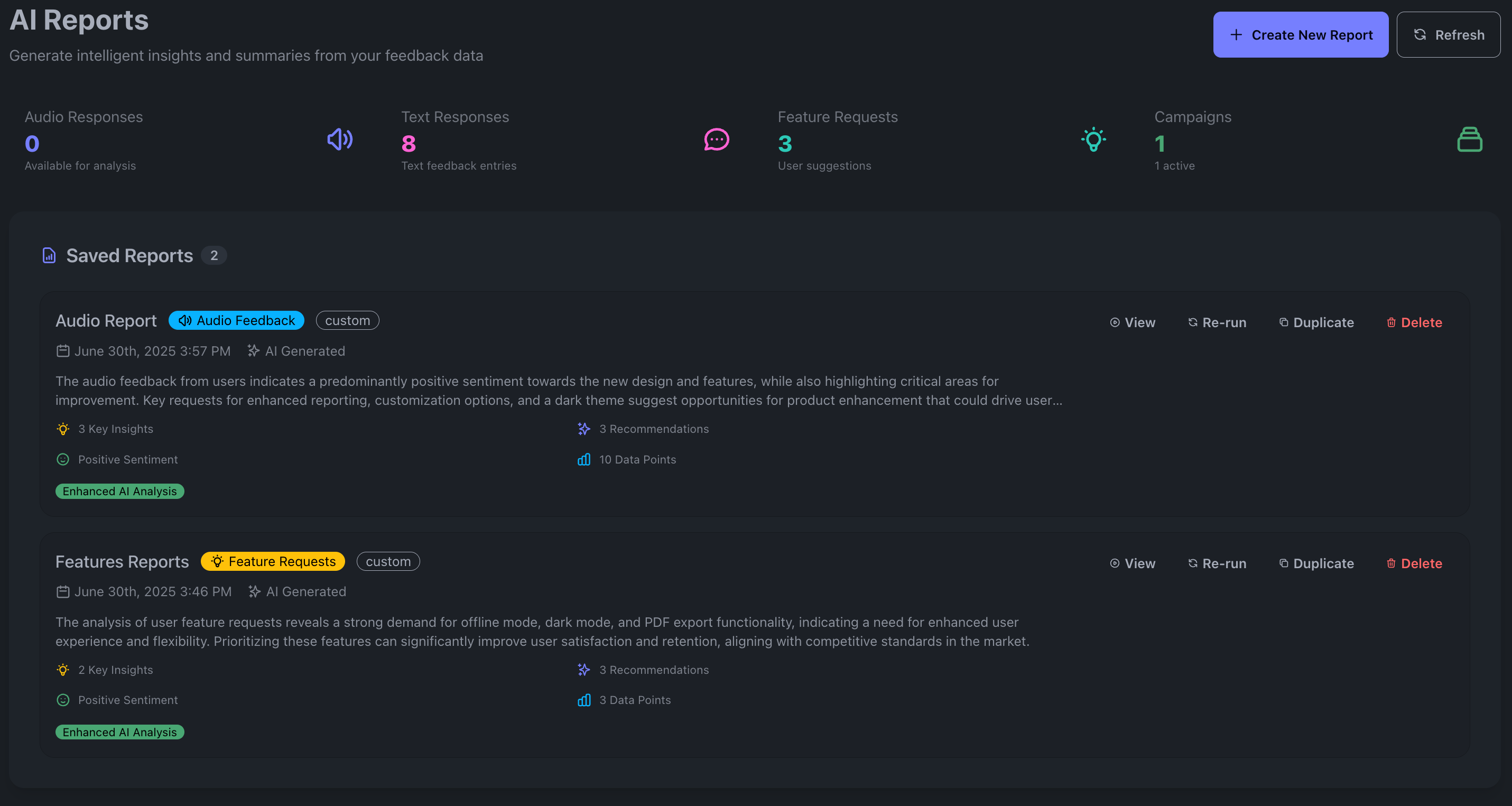The width and height of the screenshot is (1512, 806).
Task: Click the sparkle icon beside Audio Report recommendations
Action: point(583,429)
